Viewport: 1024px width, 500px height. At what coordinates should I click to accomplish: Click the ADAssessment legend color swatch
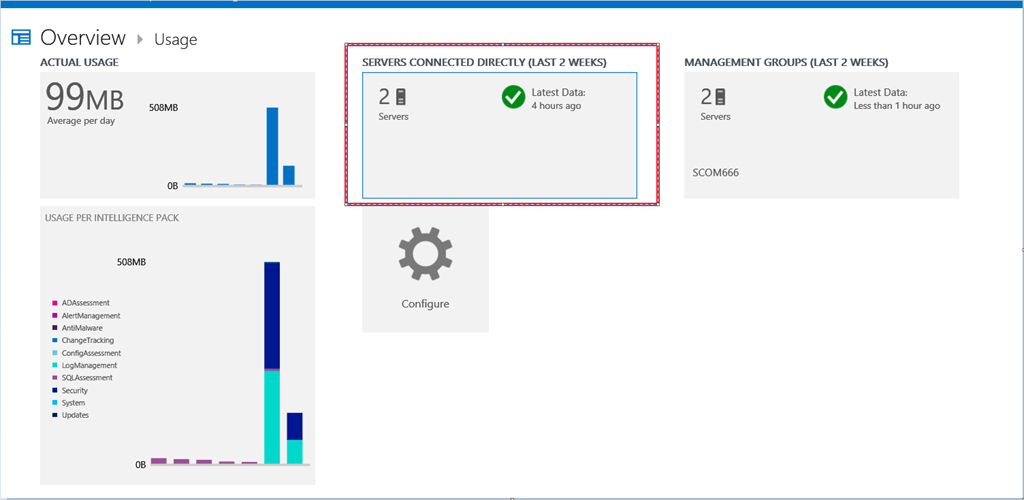pyautogui.click(x=54, y=303)
